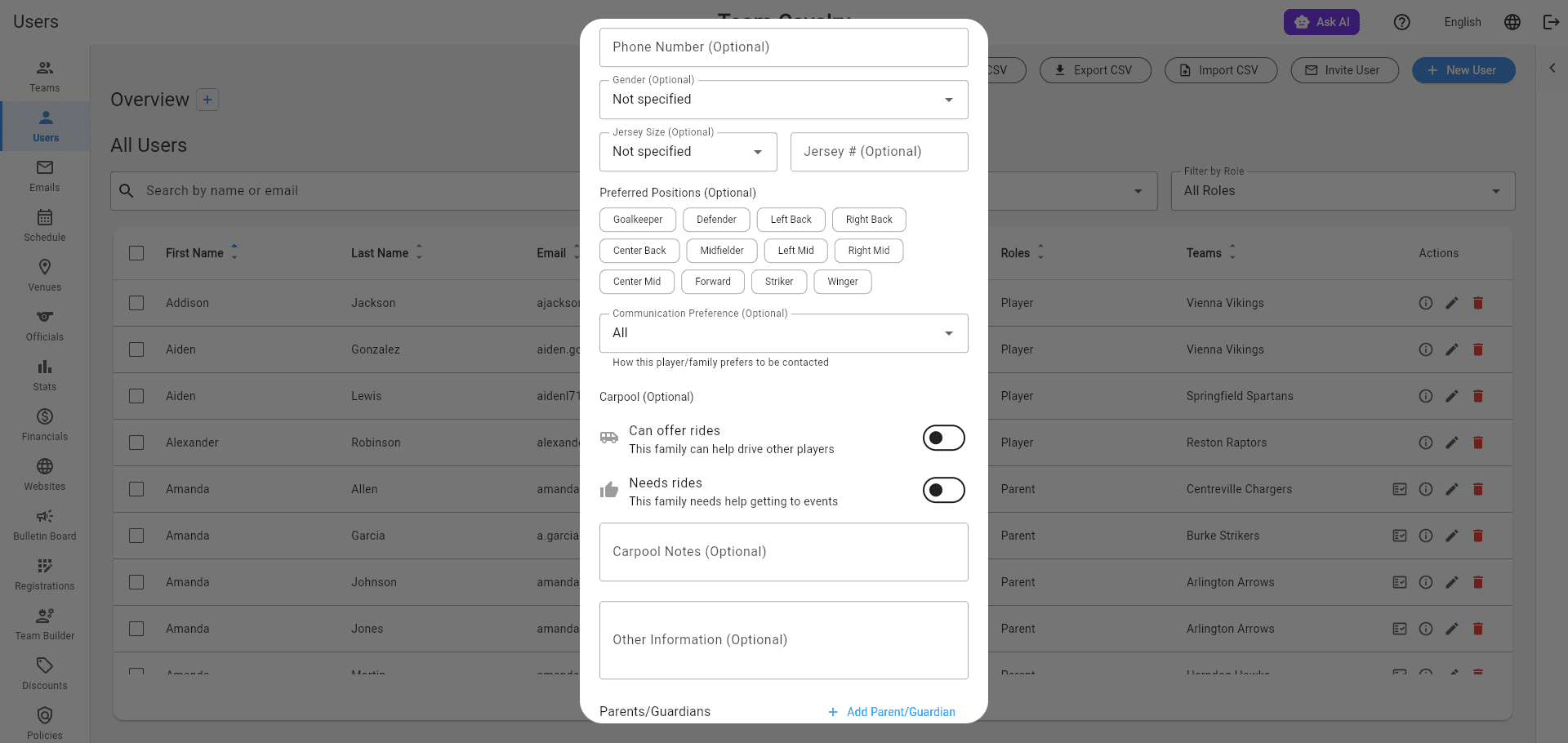1568x743 pixels.
Task: Click Add Parent/Guardian link
Action: click(892, 712)
